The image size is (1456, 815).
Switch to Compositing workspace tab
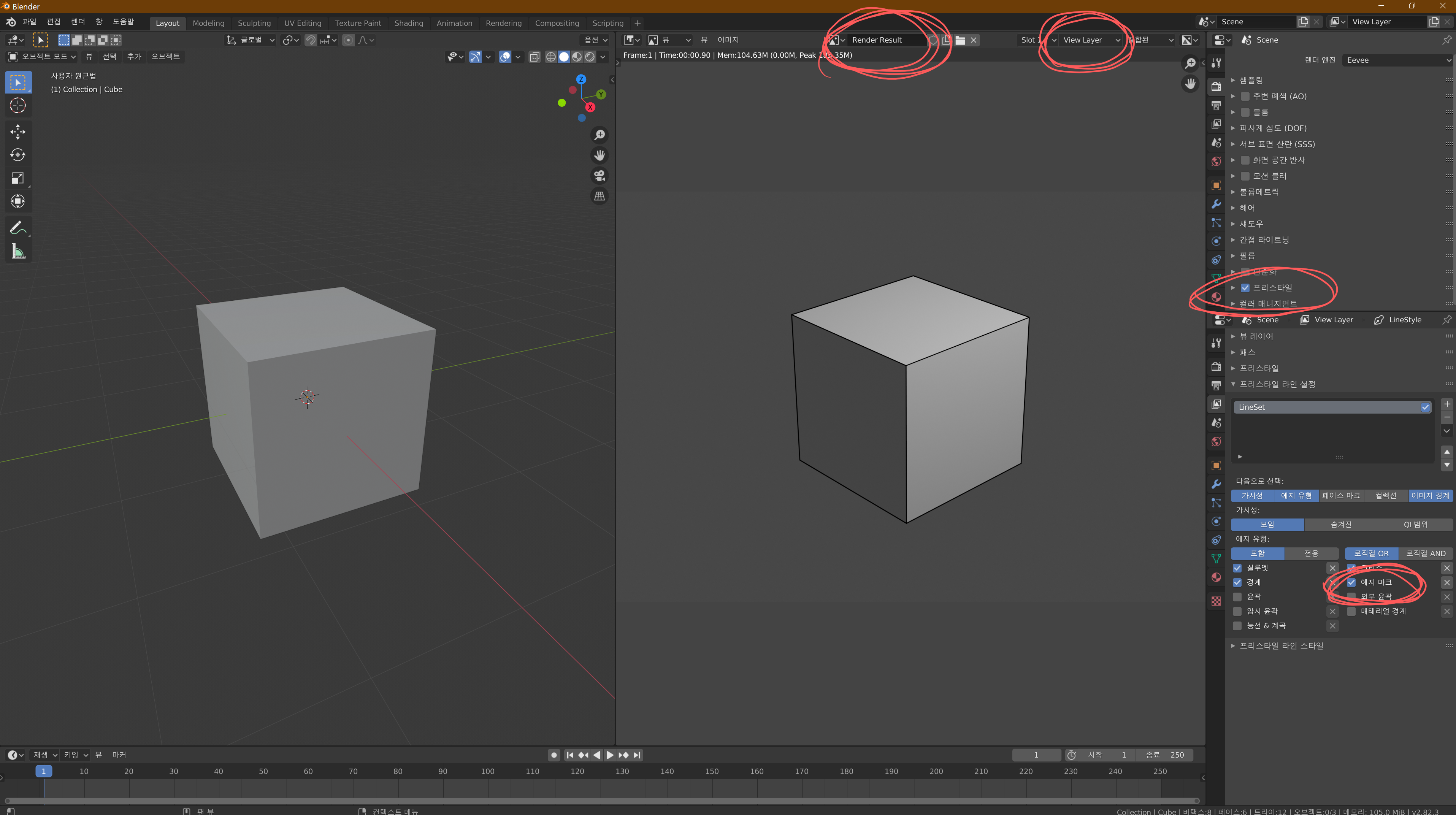point(557,23)
